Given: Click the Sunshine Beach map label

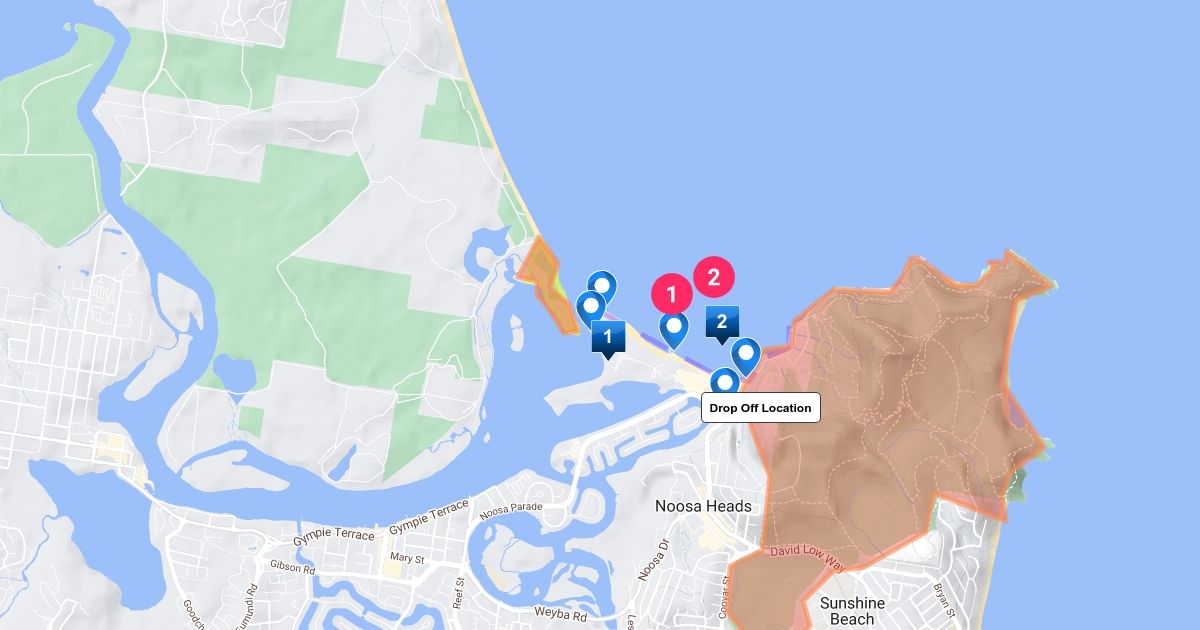Looking at the screenshot, I should point(852,611).
